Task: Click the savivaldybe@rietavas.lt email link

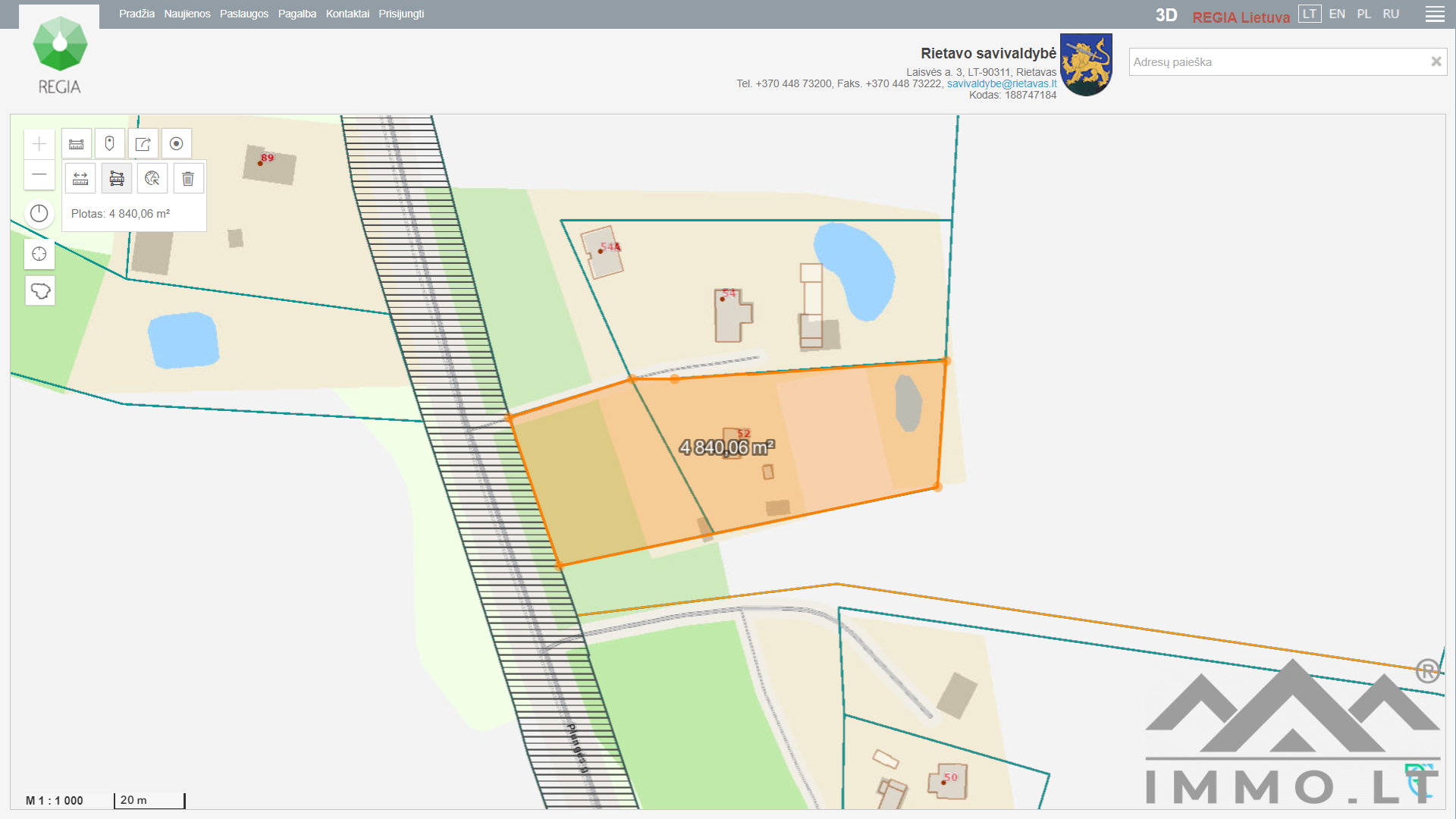Action: point(1001,83)
